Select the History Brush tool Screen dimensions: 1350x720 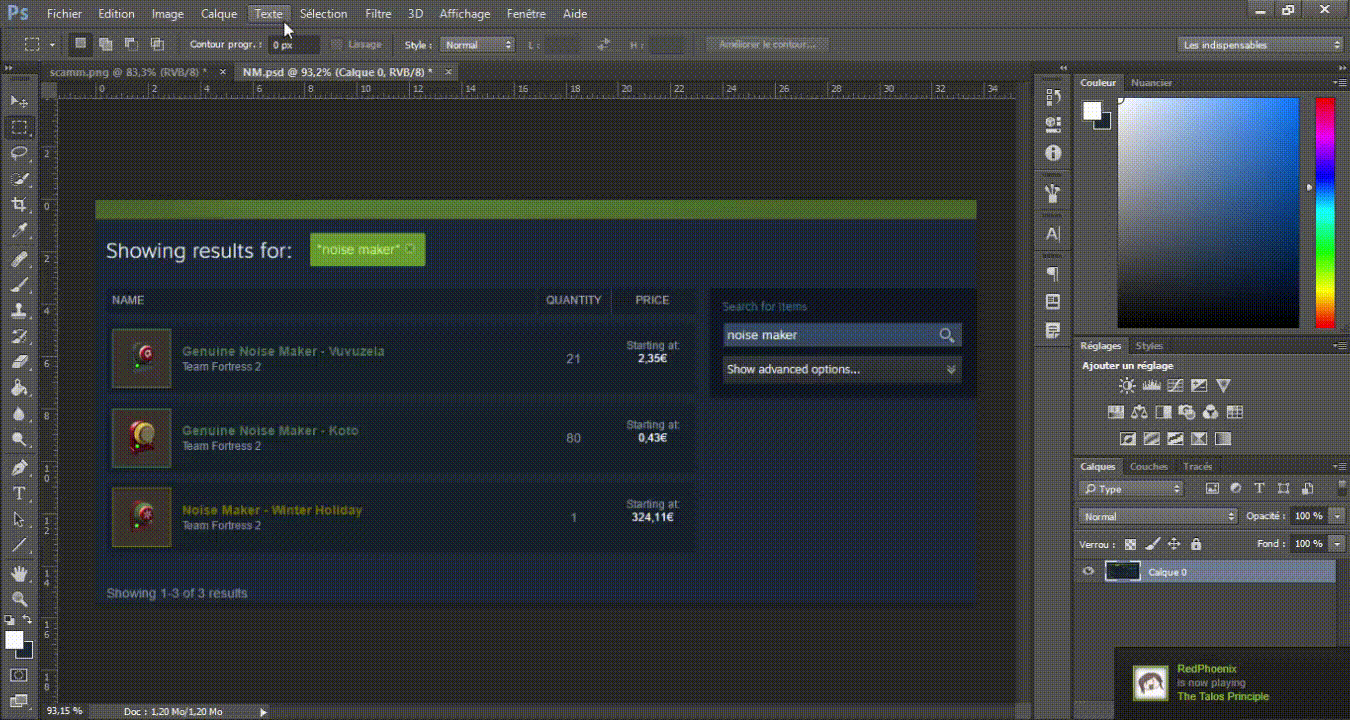[x=19, y=337]
